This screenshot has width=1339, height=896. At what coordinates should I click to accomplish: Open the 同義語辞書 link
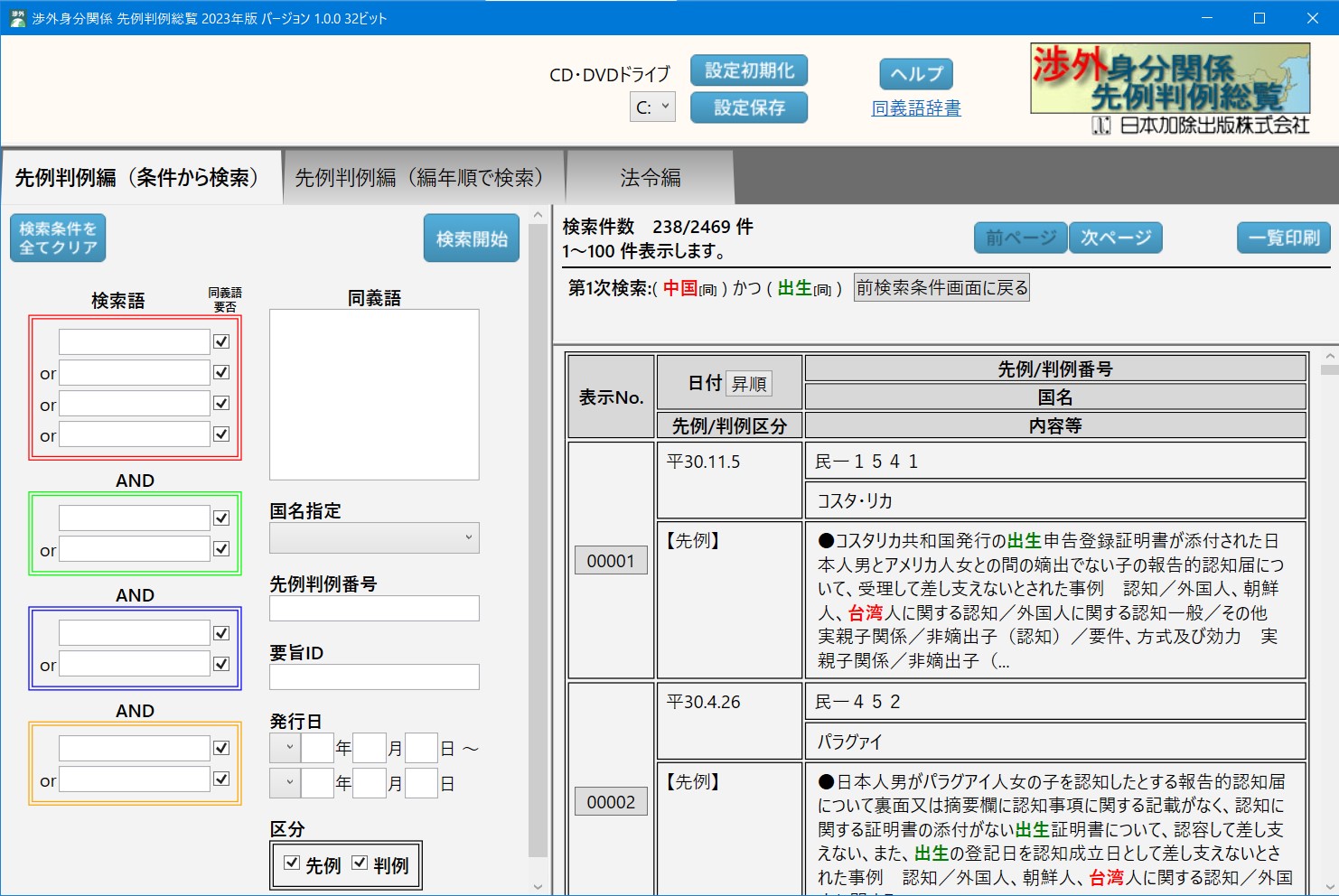pos(915,108)
